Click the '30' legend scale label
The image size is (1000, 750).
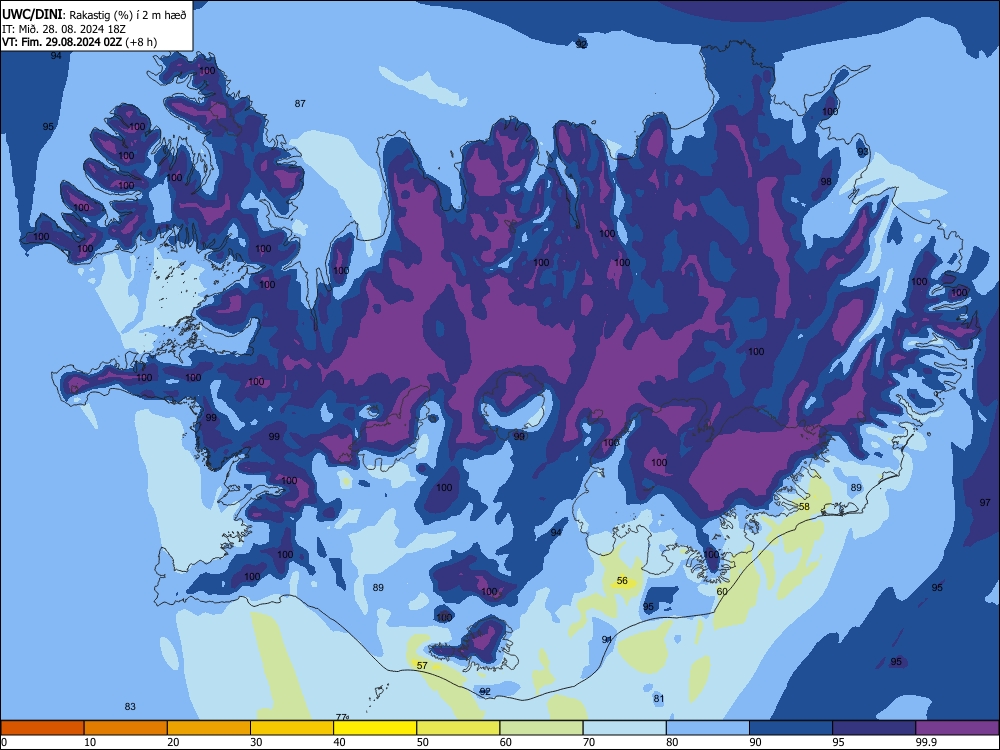256,742
